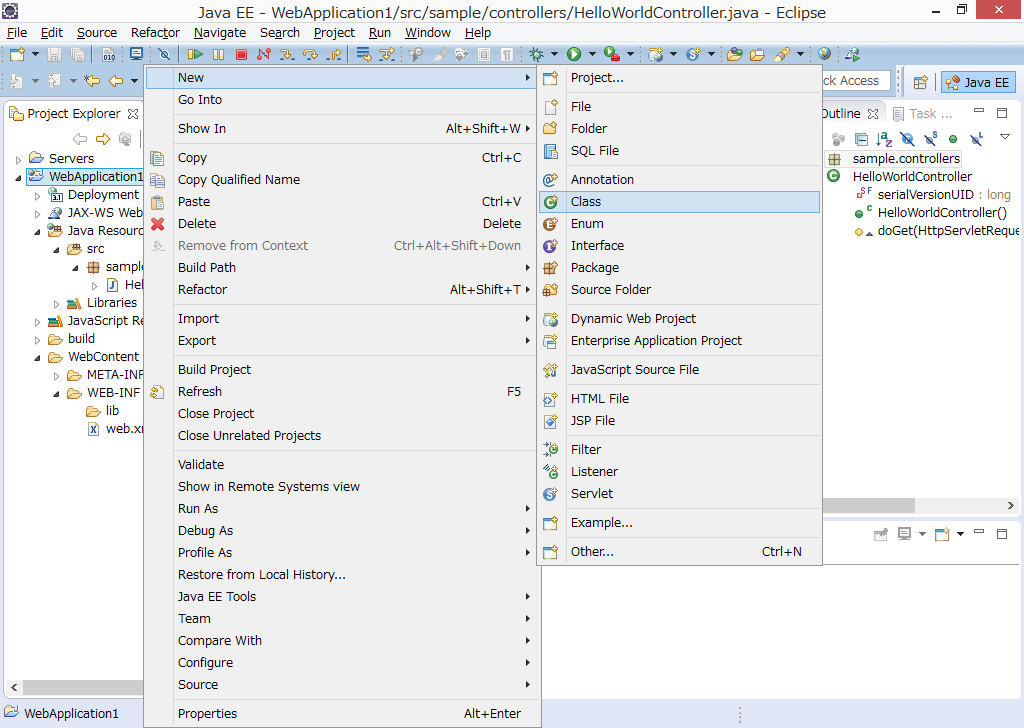Click the Step Over toolbar icon
Image resolution: width=1024 pixels, height=728 pixels.
310,55
